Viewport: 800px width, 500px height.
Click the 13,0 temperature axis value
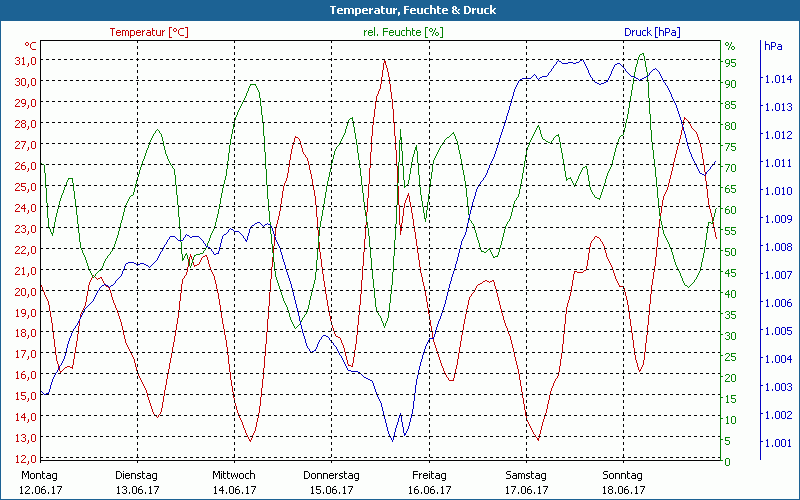(25, 438)
